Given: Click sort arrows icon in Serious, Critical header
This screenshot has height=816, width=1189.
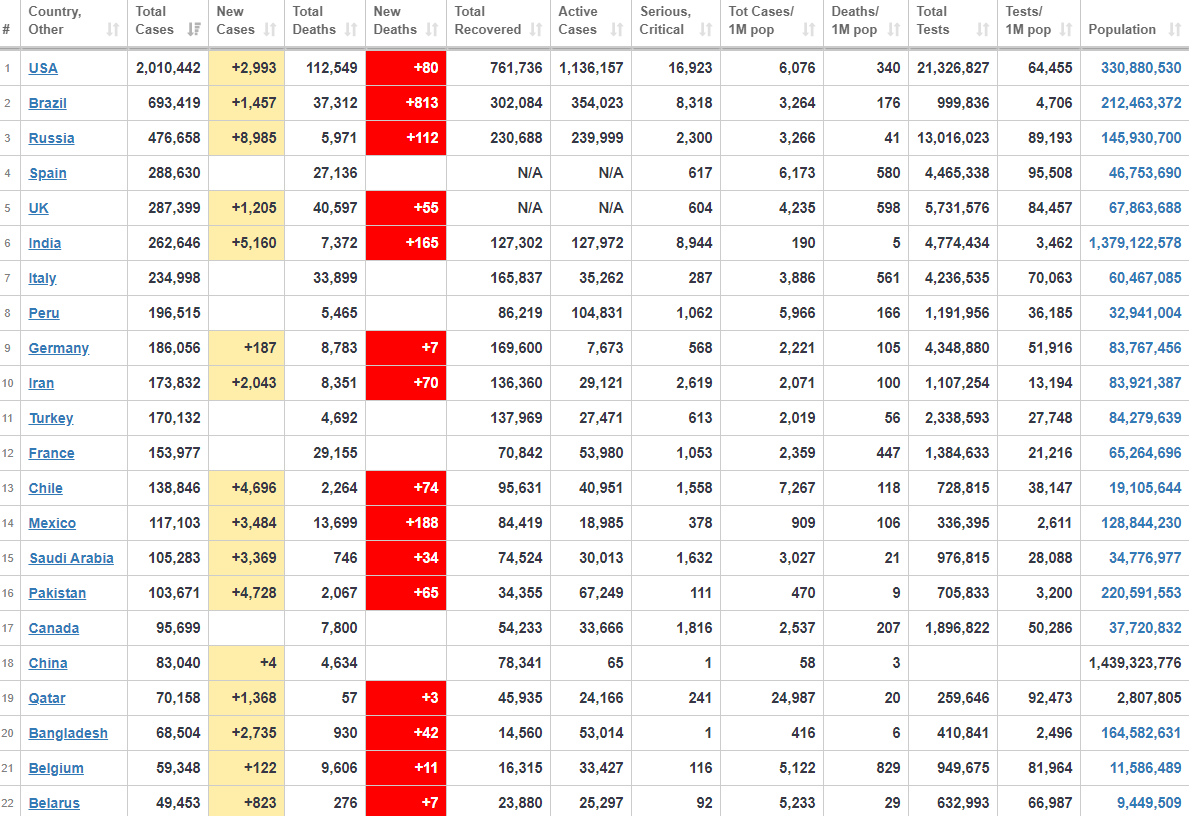Looking at the screenshot, I should point(706,30).
